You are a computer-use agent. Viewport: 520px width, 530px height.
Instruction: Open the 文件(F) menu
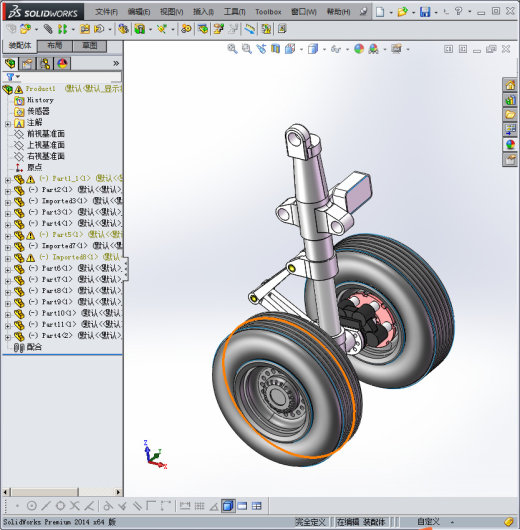[107, 12]
